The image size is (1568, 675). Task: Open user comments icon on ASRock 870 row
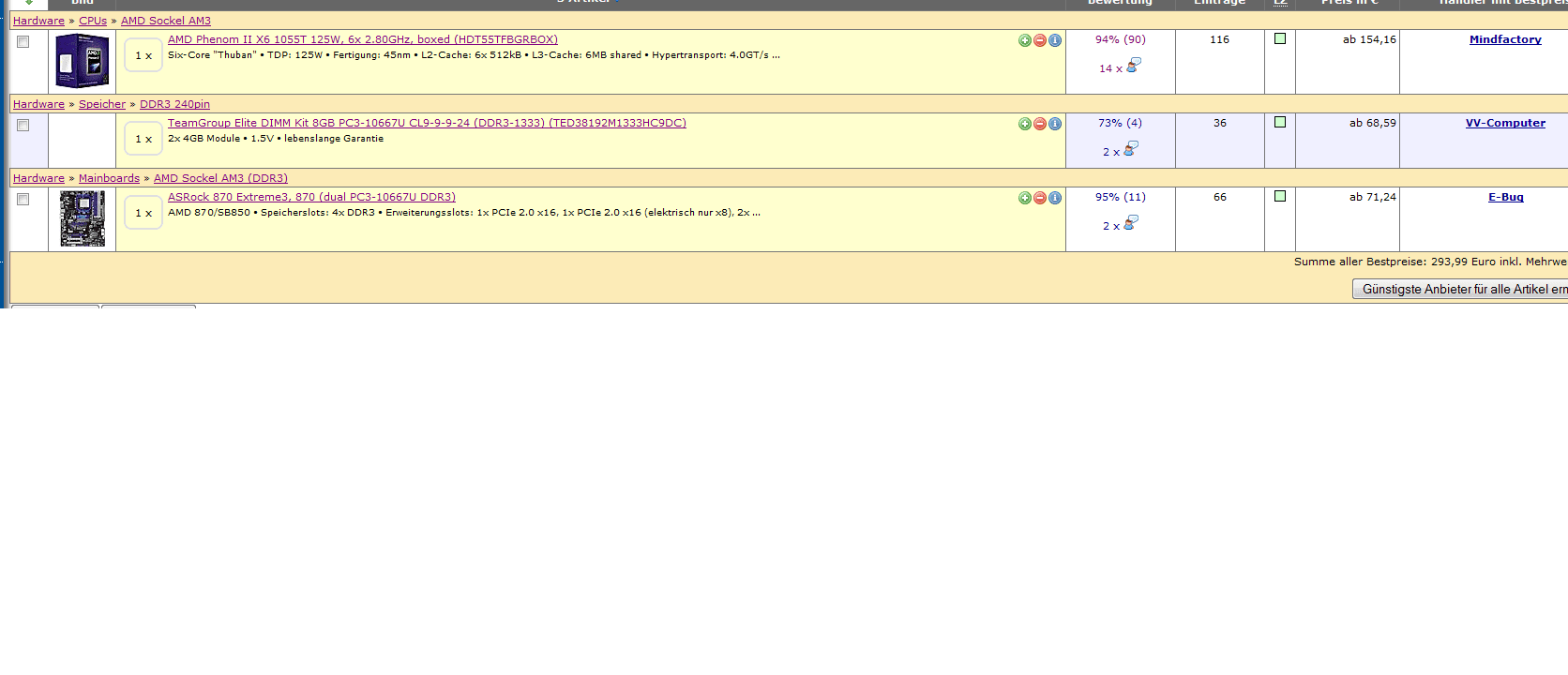(1131, 223)
